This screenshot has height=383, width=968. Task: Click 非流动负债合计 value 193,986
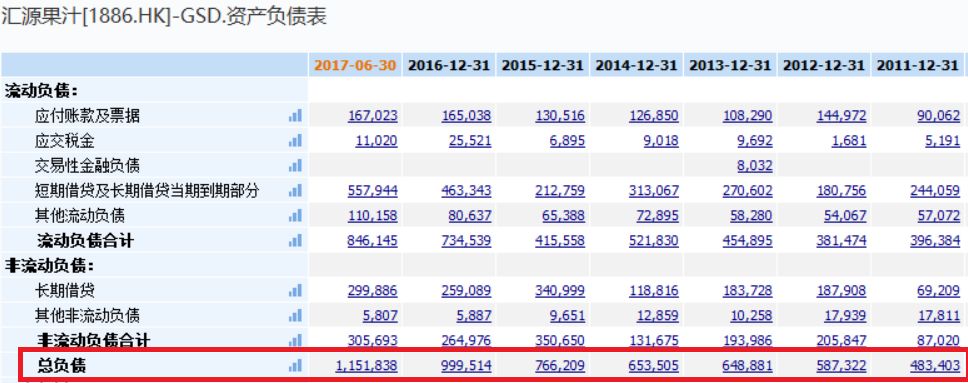coord(748,340)
